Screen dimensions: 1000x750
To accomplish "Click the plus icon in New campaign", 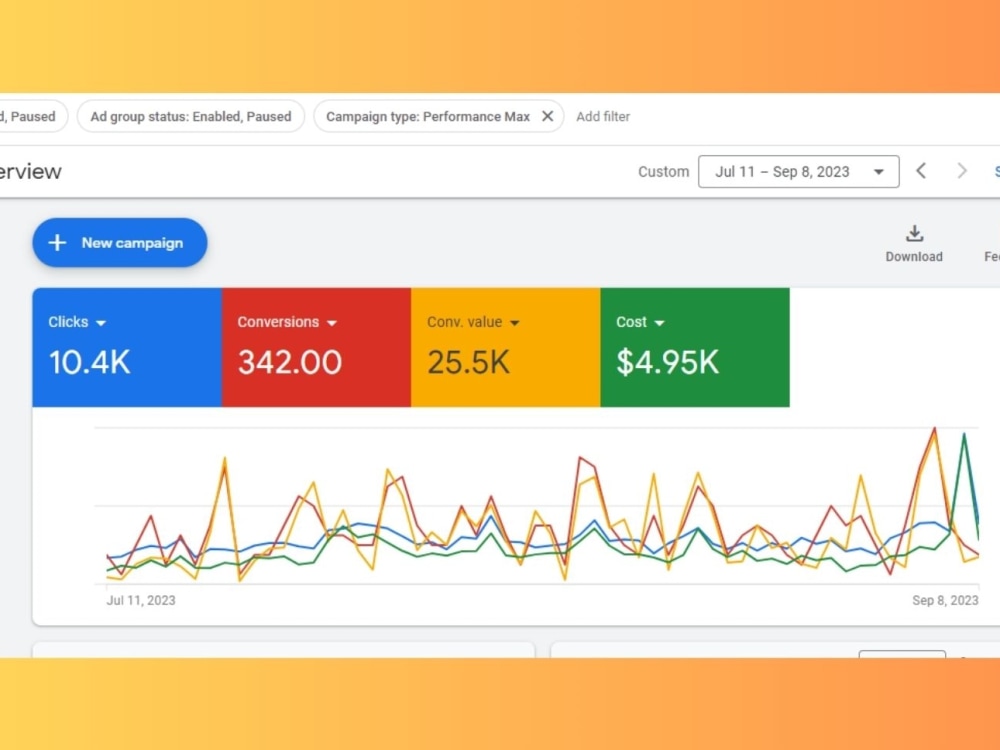I will (57, 242).
